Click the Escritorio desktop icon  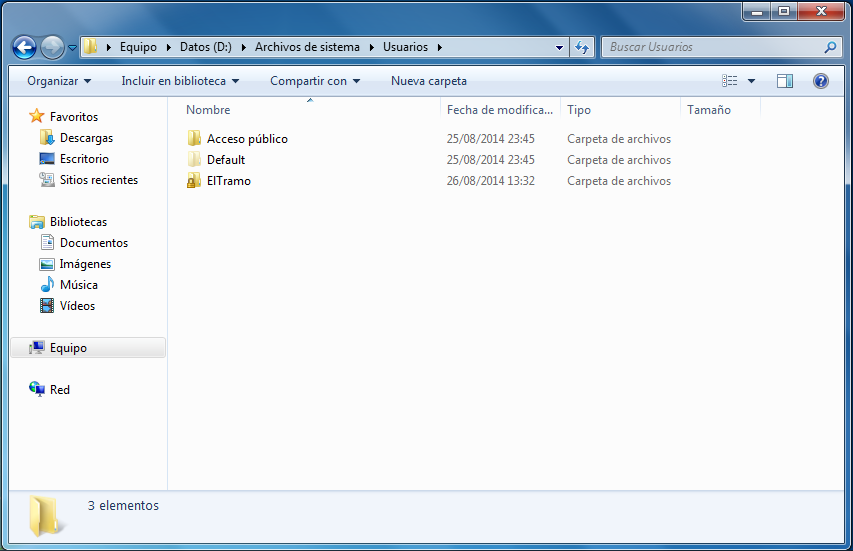tap(47, 159)
